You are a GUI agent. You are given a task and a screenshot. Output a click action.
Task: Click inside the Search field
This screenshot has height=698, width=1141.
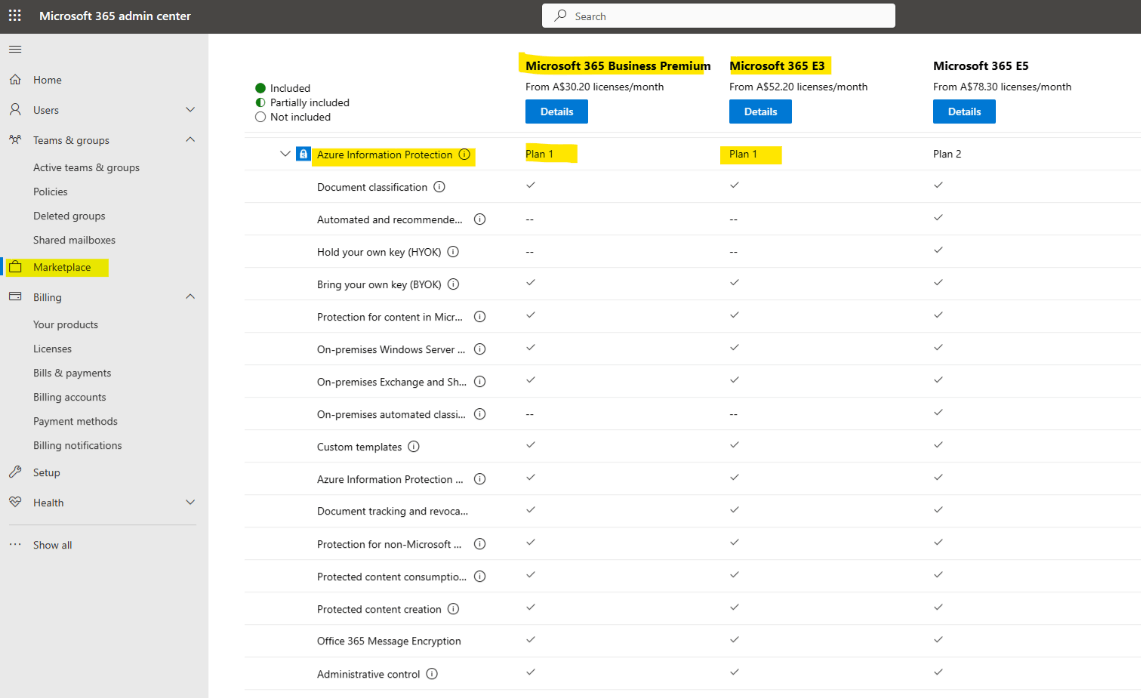(718, 15)
